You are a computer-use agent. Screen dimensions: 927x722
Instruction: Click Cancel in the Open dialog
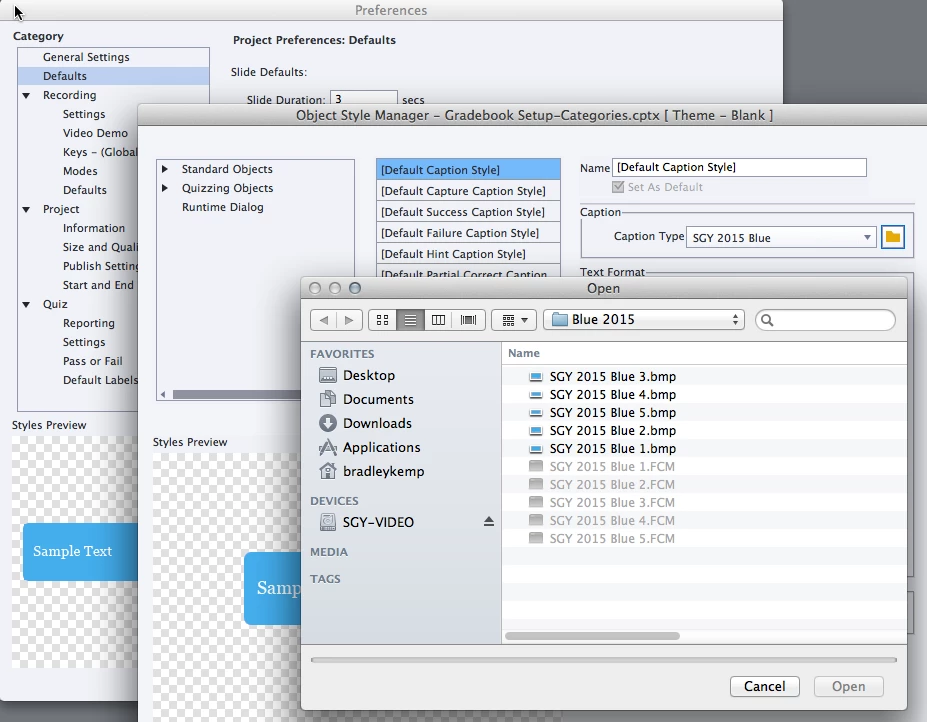click(x=764, y=686)
